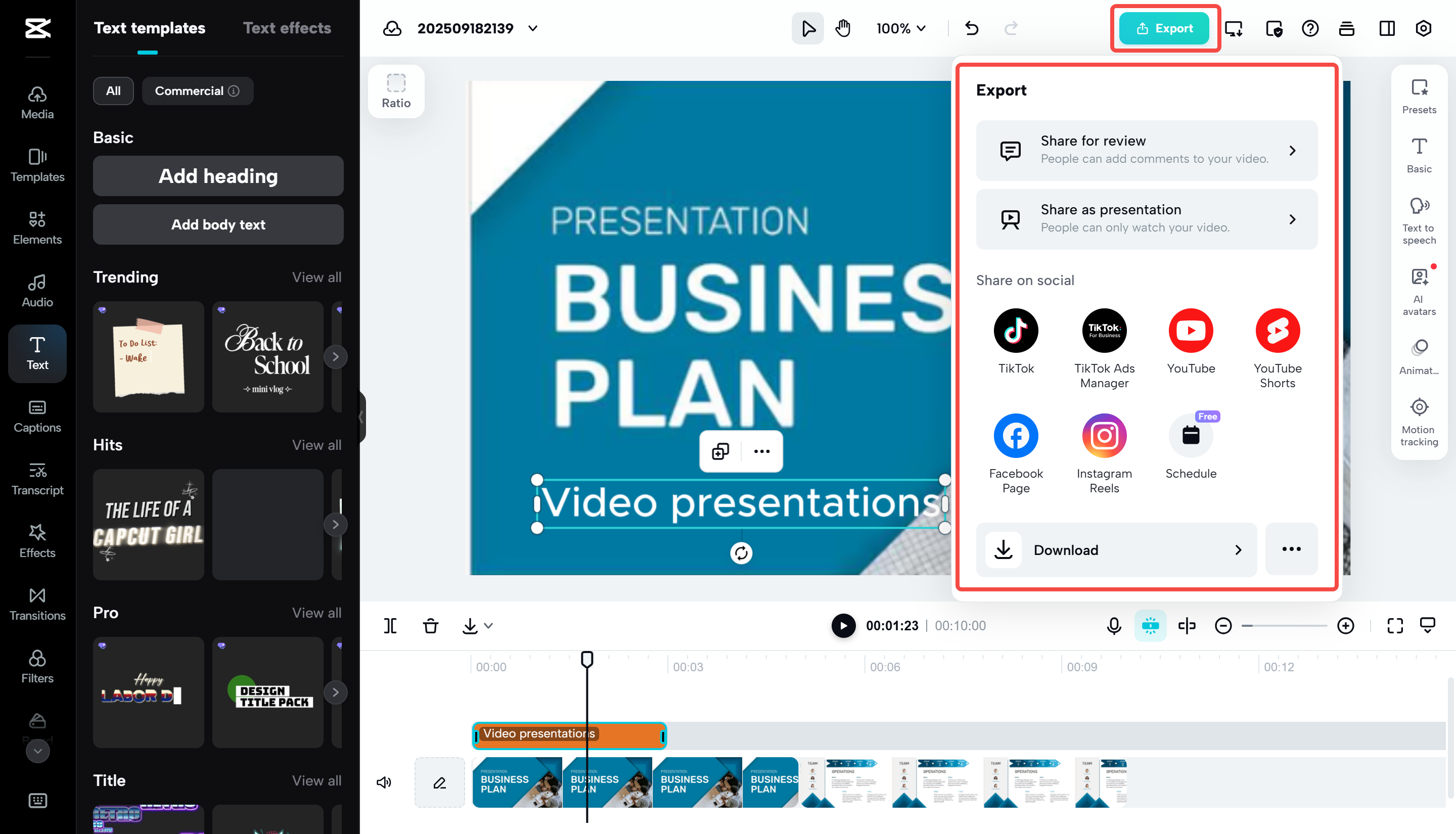Image resolution: width=1456 pixels, height=834 pixels.
Task: Record voiceover with microphone icon
Action: [x=1113, y=626]
